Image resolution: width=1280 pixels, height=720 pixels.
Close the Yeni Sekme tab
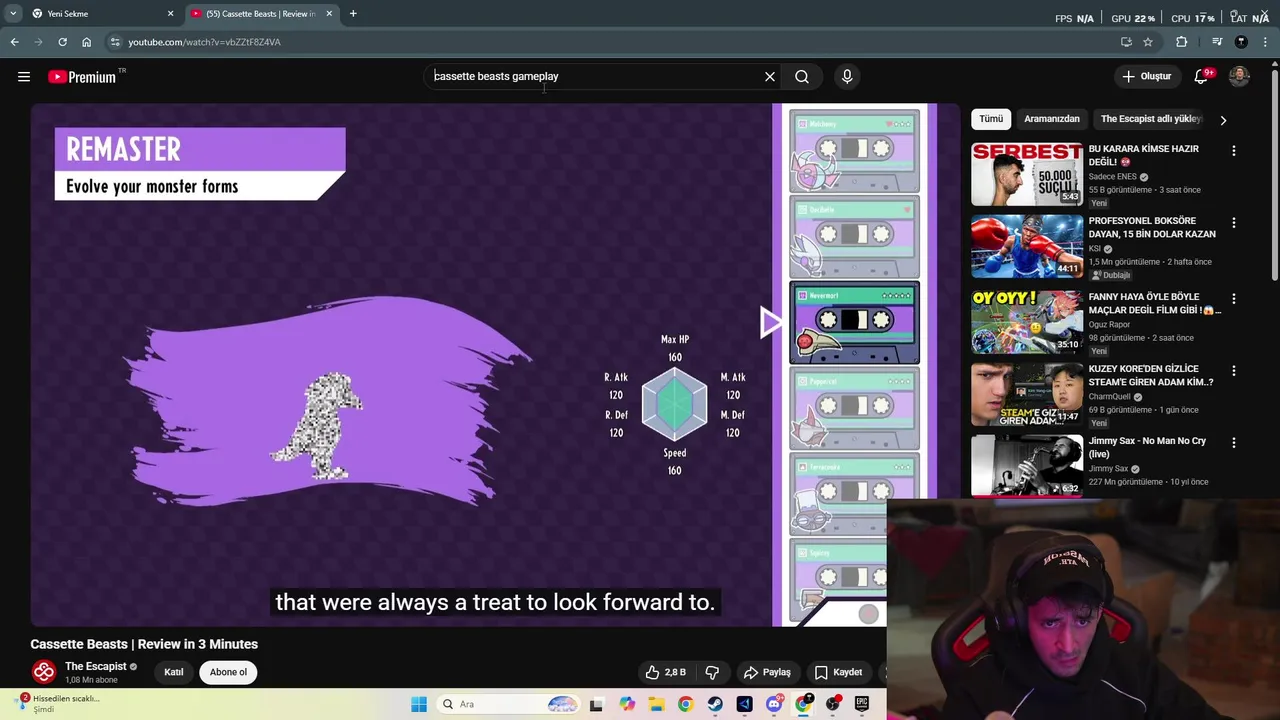tap(170, 13)
